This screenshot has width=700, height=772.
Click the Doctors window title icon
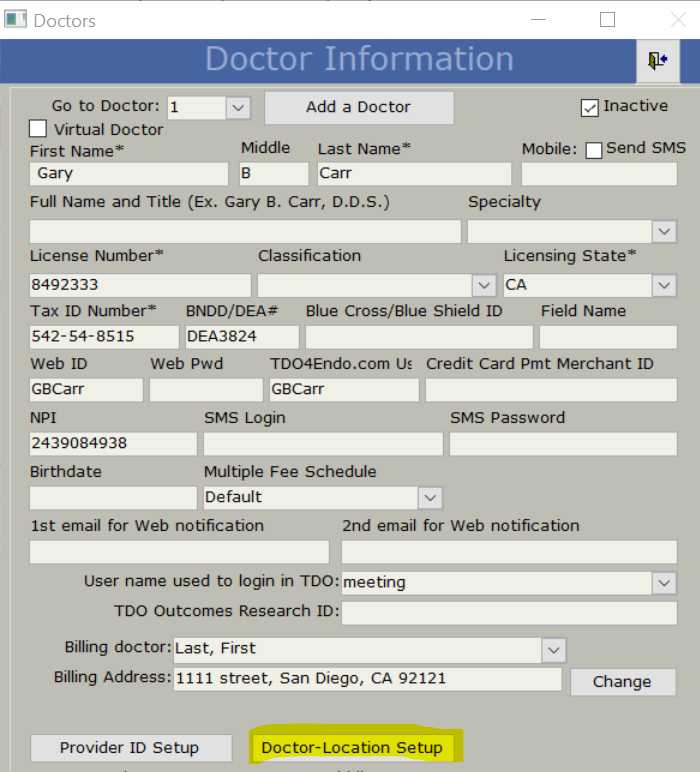[17, 19]
